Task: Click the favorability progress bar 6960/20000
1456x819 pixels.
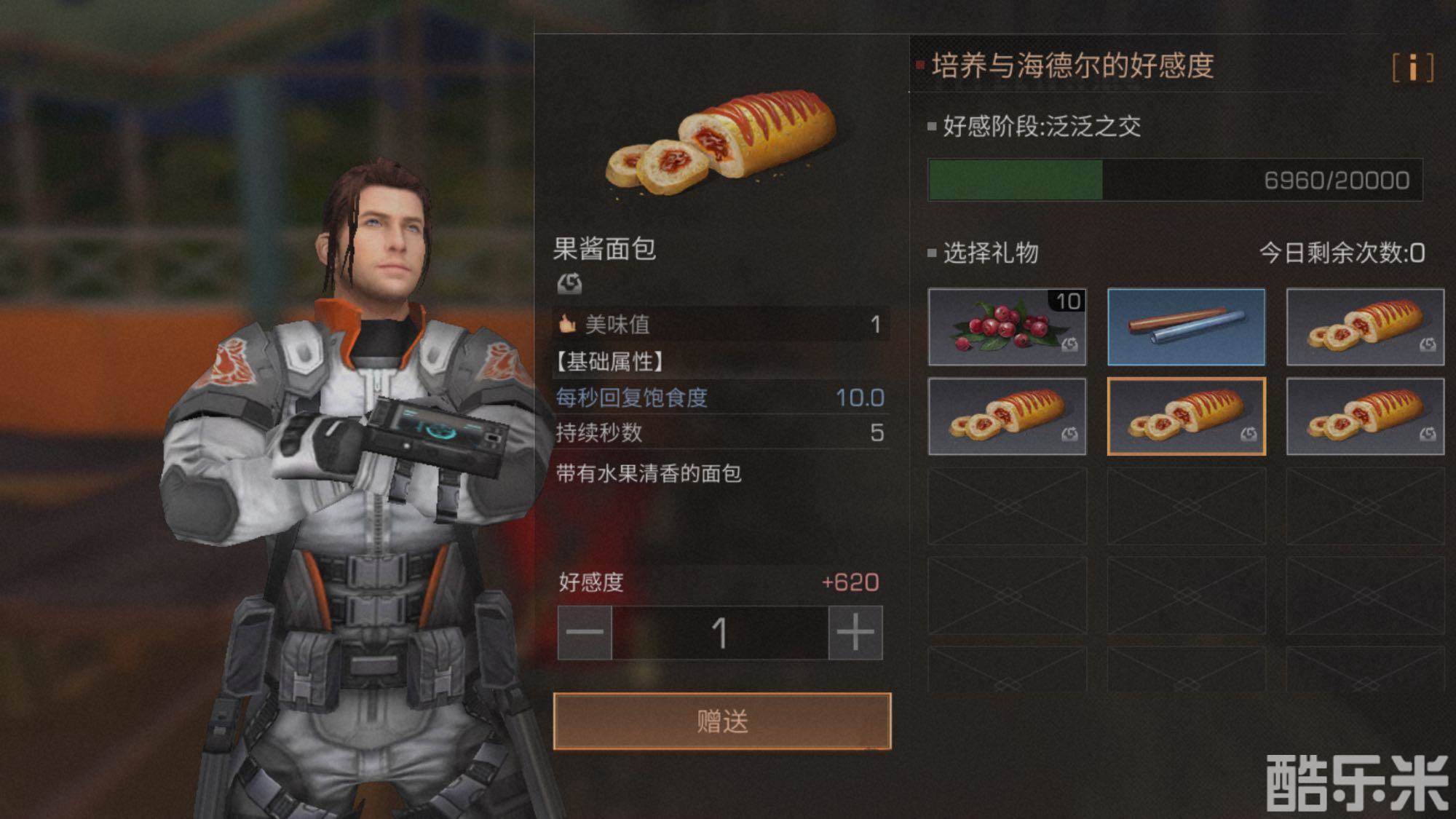Action: tap(1175, 180)
